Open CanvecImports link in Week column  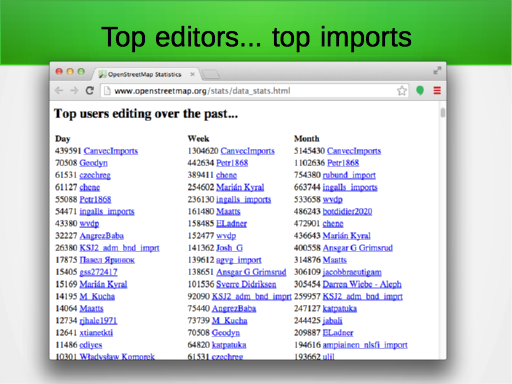point(248,151)
